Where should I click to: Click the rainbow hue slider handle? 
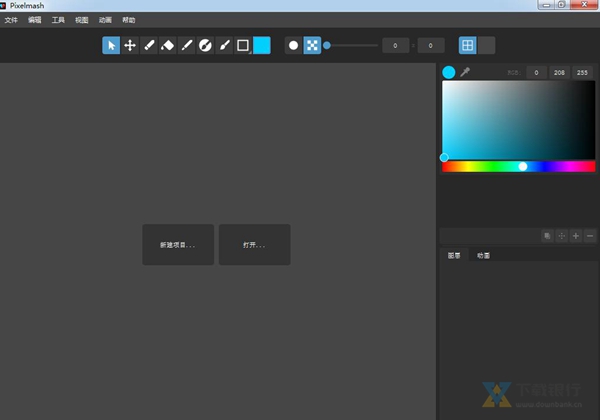click(523, 166)
